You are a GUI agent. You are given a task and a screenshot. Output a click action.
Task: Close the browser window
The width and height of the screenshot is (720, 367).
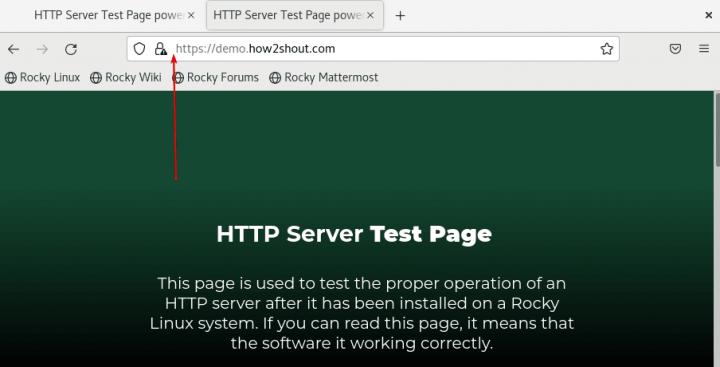[709, 15]
